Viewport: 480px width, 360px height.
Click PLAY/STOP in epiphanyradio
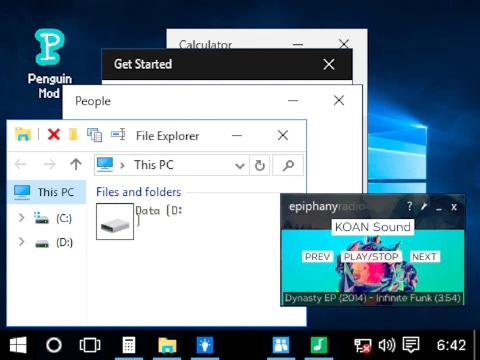[x=371, y=257]
